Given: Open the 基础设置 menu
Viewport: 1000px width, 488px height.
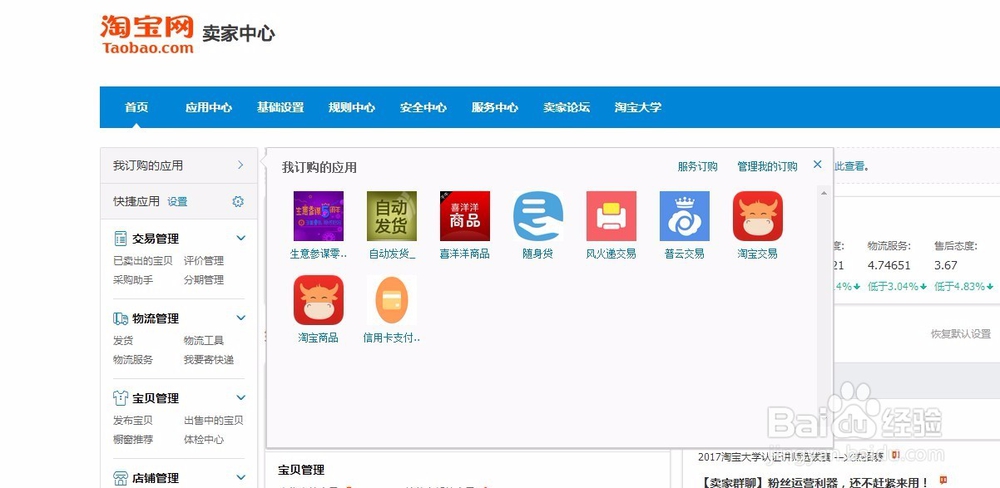Looking at the screenshot, I should 280,107.
